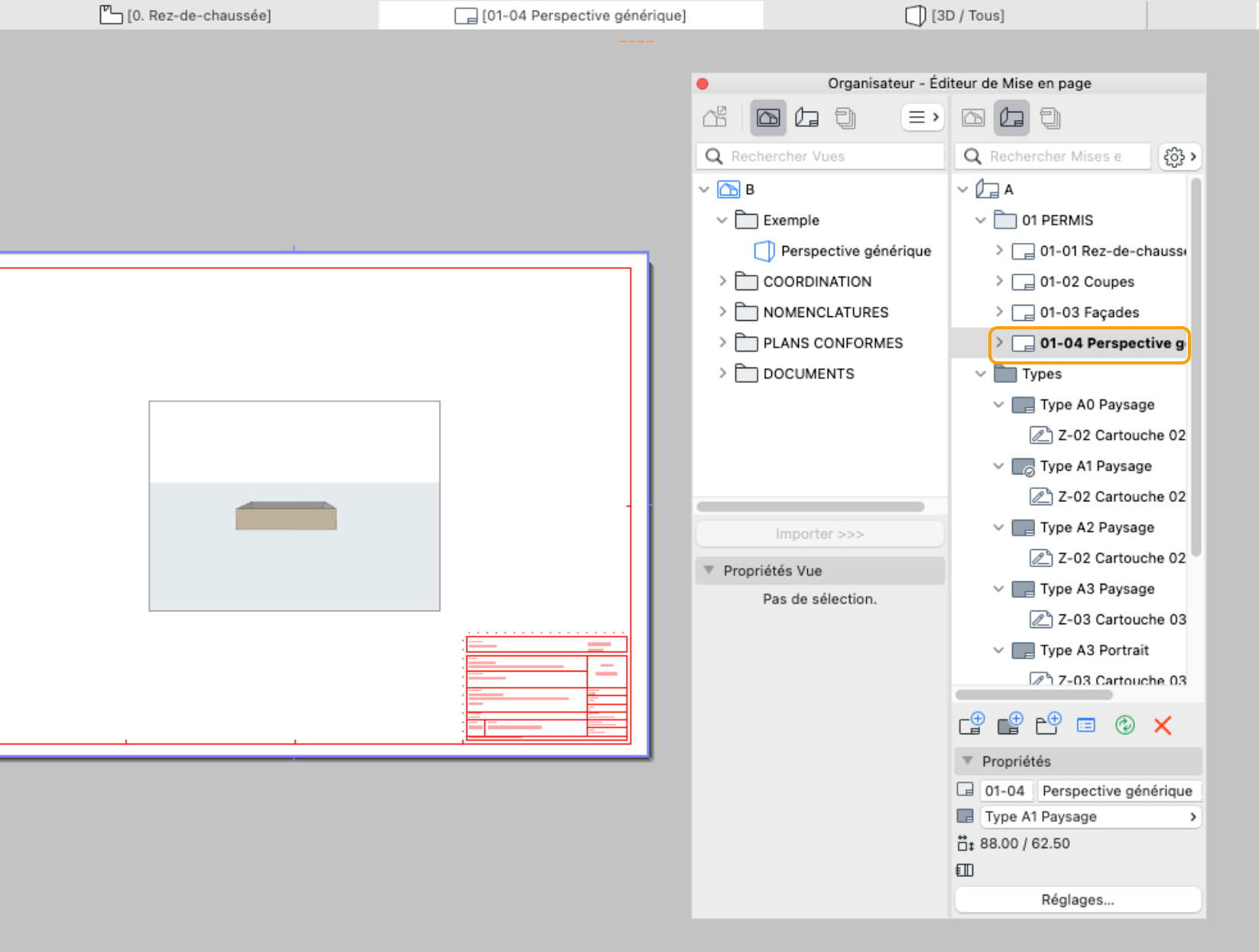Open the Type A1 Paysage master dropdown
Screen dimensions: 1259x952
click(1091, 817)
